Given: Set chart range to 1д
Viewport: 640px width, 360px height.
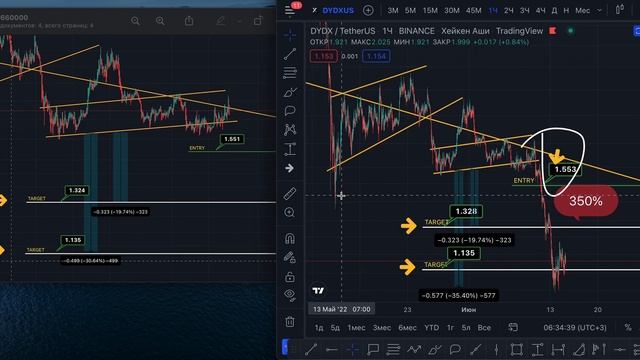Looking at the screenshot, I should [319, 328].
